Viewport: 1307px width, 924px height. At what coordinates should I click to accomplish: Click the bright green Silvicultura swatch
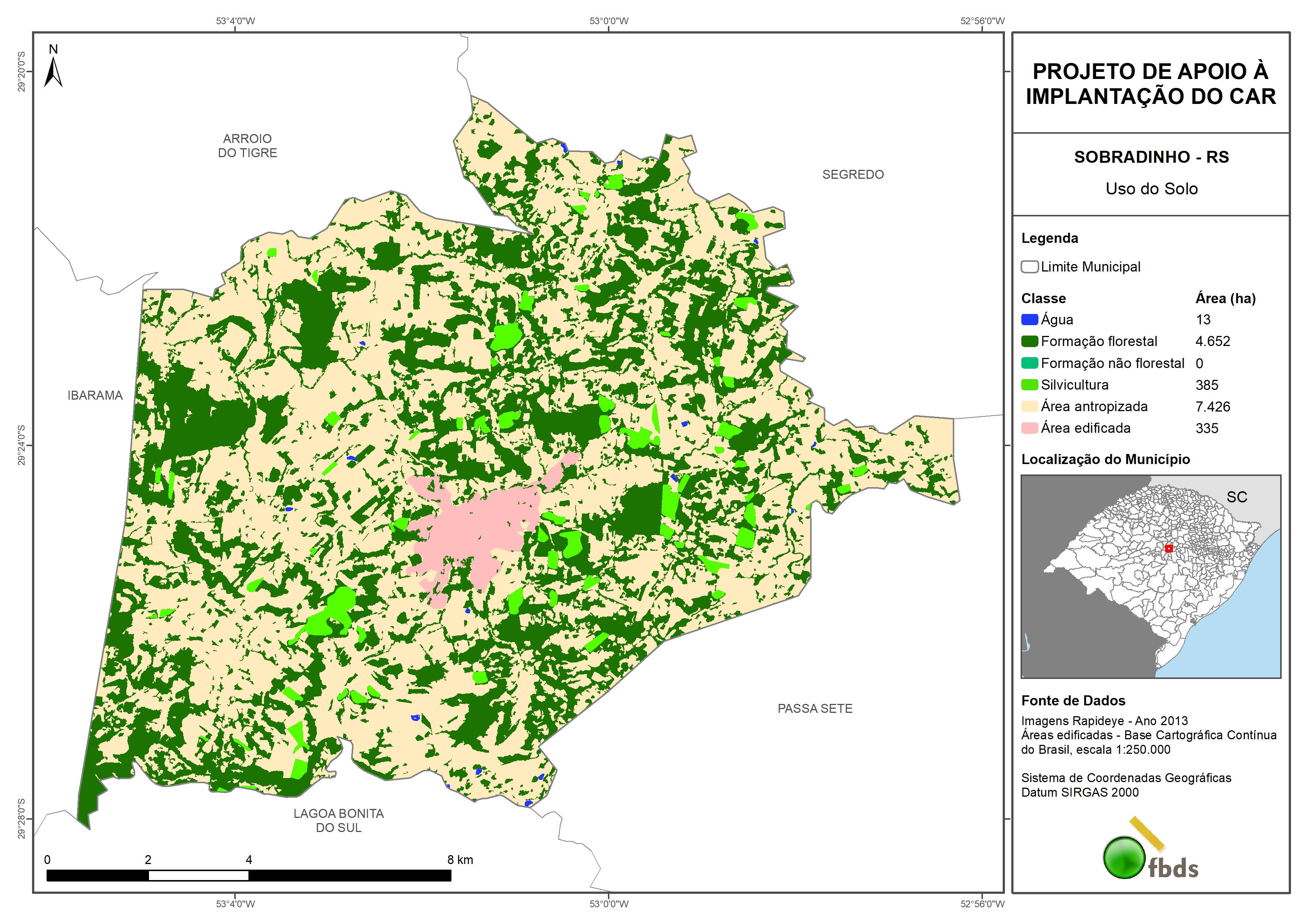(x=1029, y=385)
